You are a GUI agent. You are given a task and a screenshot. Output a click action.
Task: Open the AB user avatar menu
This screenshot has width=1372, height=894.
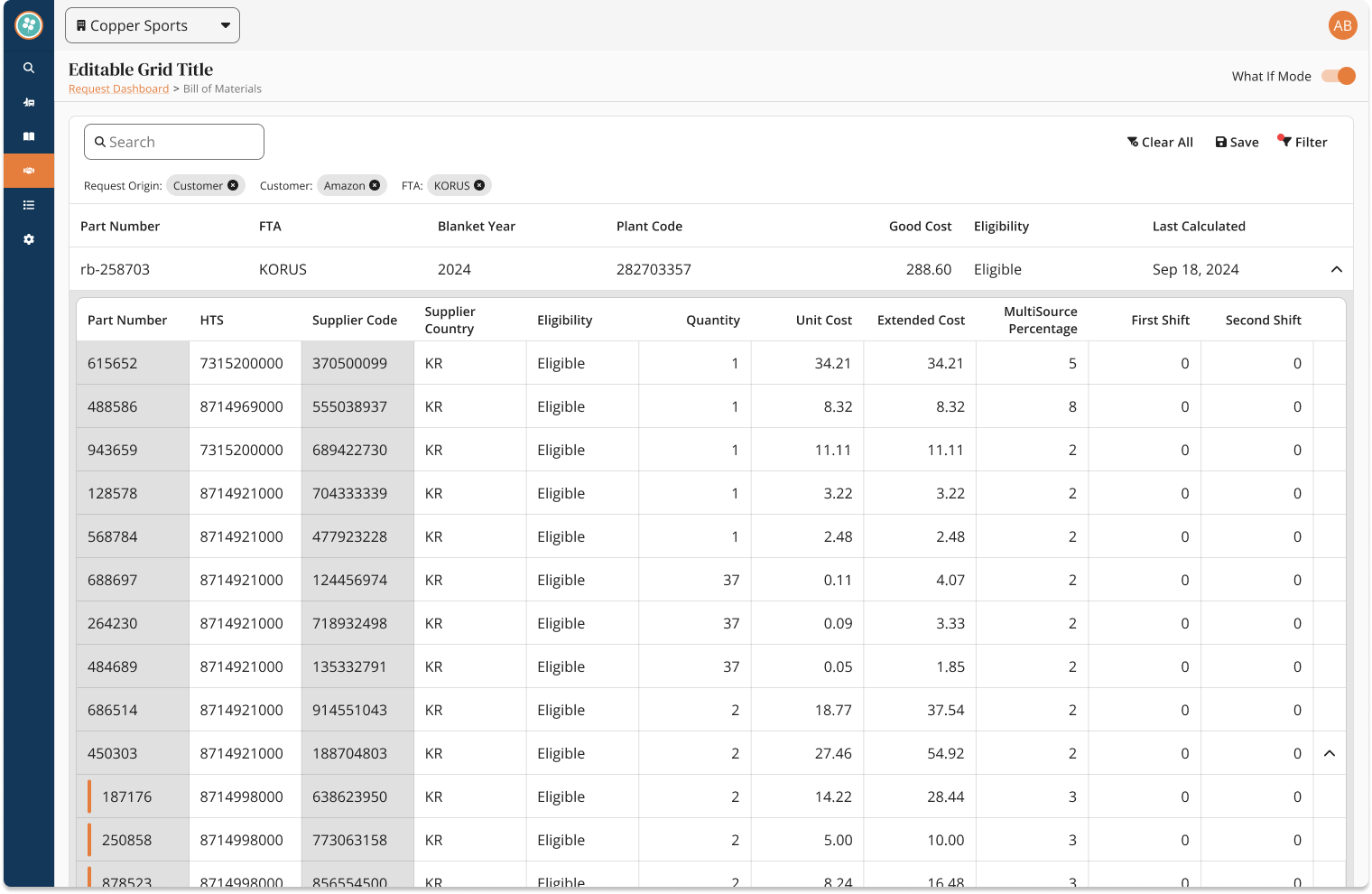point(1343,25)
